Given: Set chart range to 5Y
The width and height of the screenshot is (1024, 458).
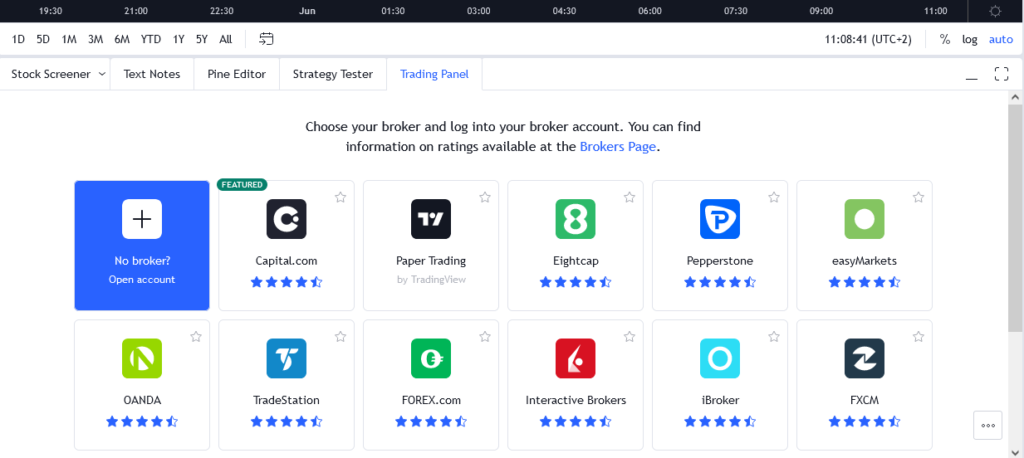Looking at the screenshot, I should [202, 39].
